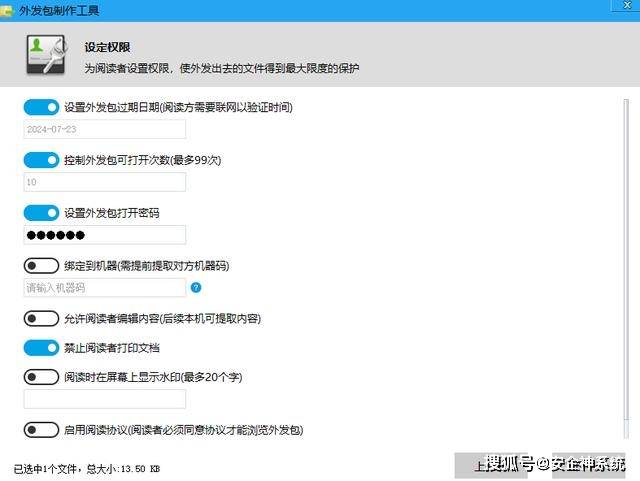Enable the reading agreement switch
This screenshot has height=481, width=640.
pyautogui.click(x=41, y=430)
